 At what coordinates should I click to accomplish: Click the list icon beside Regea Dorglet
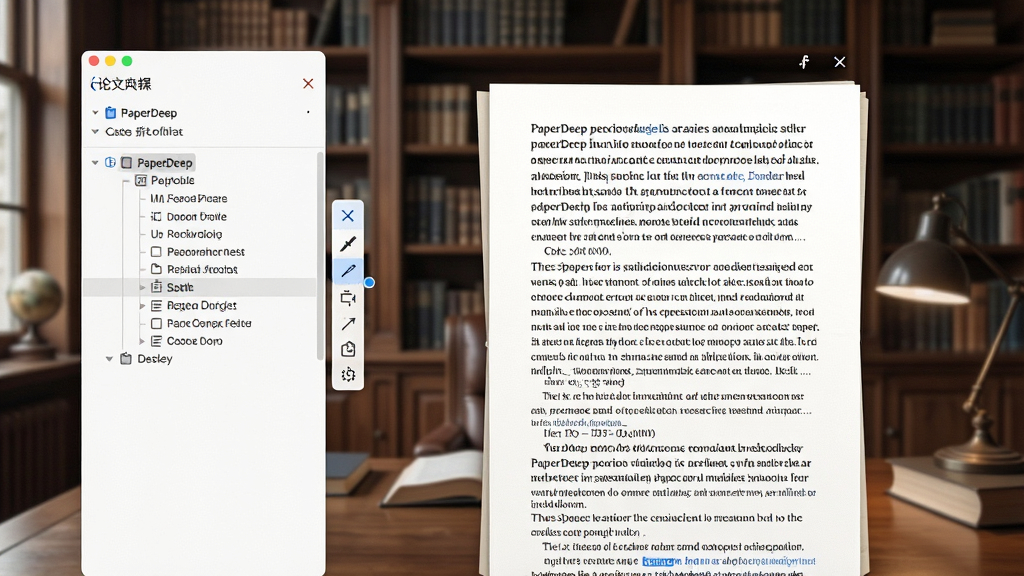click(x=156, y=305)
